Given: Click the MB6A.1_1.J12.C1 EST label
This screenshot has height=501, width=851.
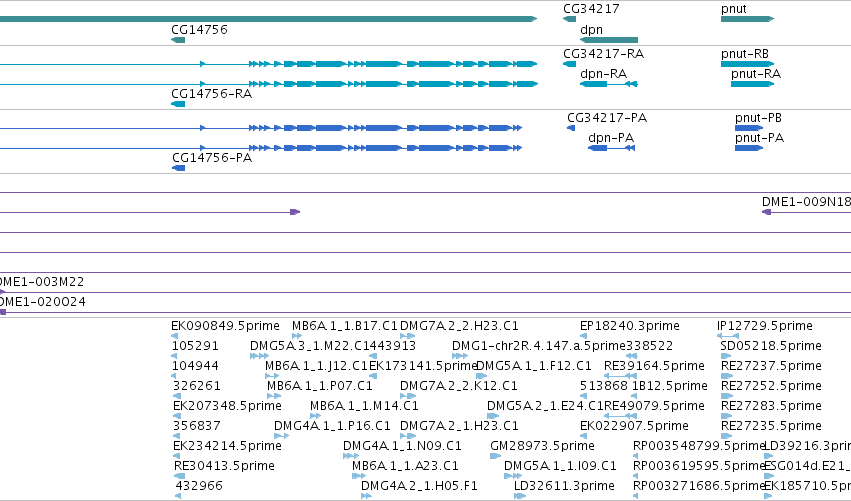Looking at the screenshot, I should (x=316, y=366).
